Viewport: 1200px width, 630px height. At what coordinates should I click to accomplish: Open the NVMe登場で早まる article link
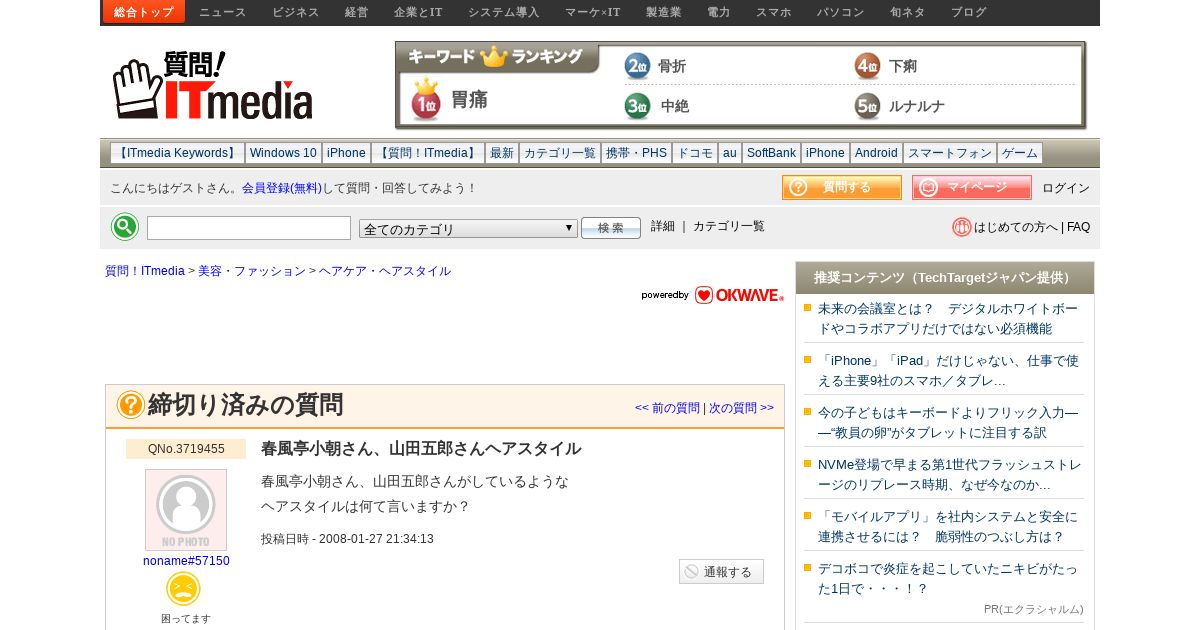tap(949, 474)
